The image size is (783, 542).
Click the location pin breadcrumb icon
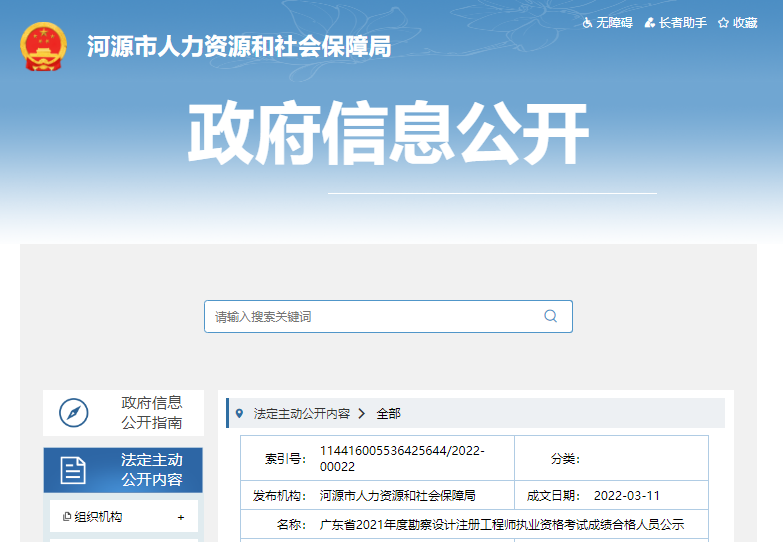click(x=239, y=414)
